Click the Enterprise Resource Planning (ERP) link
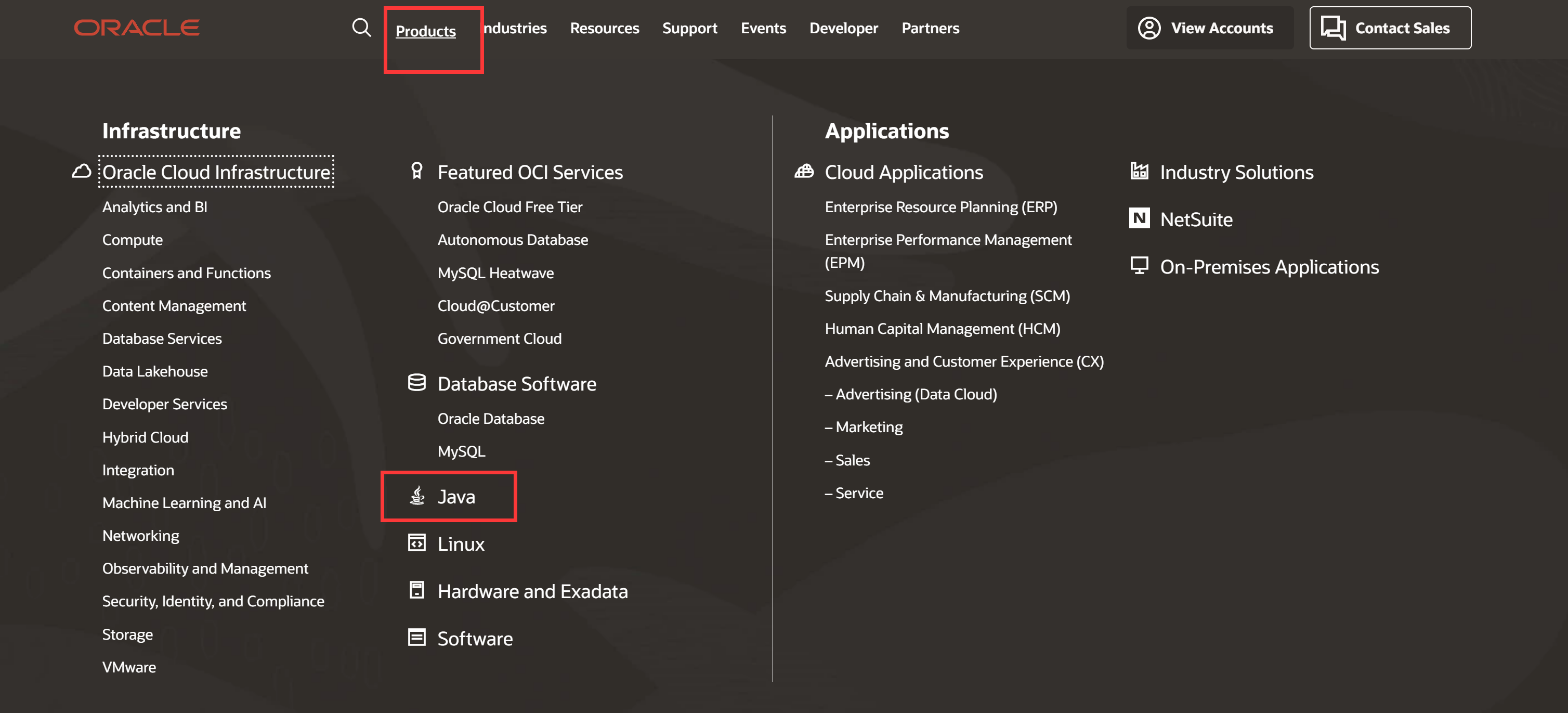Image resolution: width=1568 pixels, height=713 pixels. [x=941, y=206]
